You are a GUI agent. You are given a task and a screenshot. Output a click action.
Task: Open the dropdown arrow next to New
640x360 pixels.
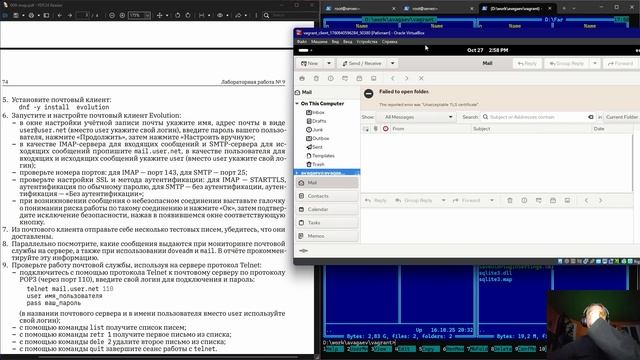[x=329, y=63]
